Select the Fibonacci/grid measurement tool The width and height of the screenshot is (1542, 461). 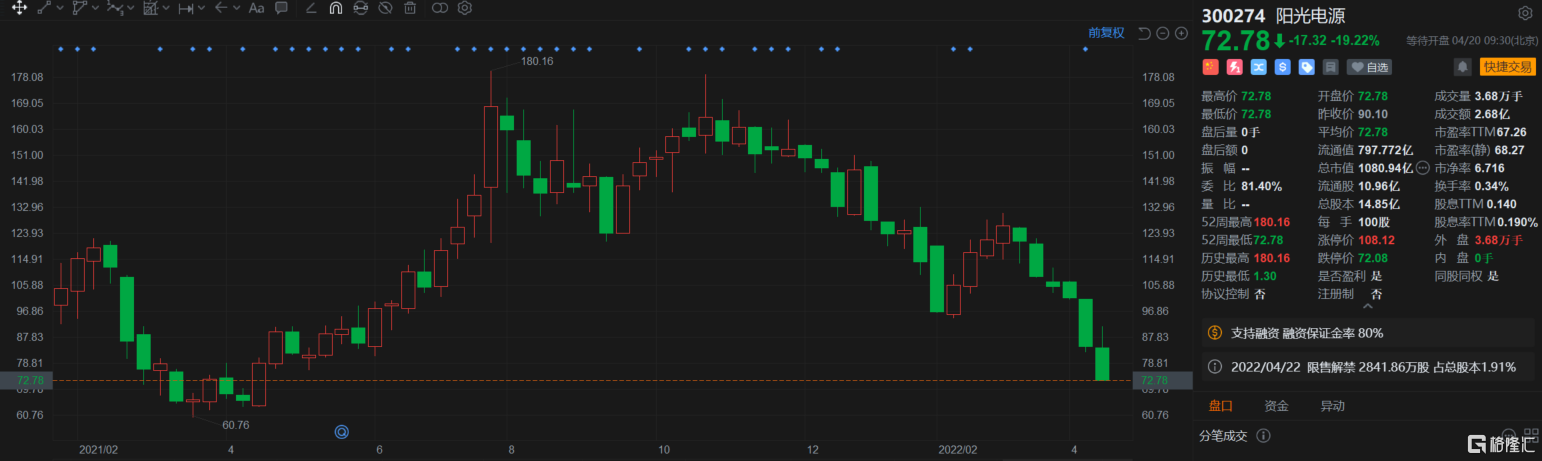point(150,8)
